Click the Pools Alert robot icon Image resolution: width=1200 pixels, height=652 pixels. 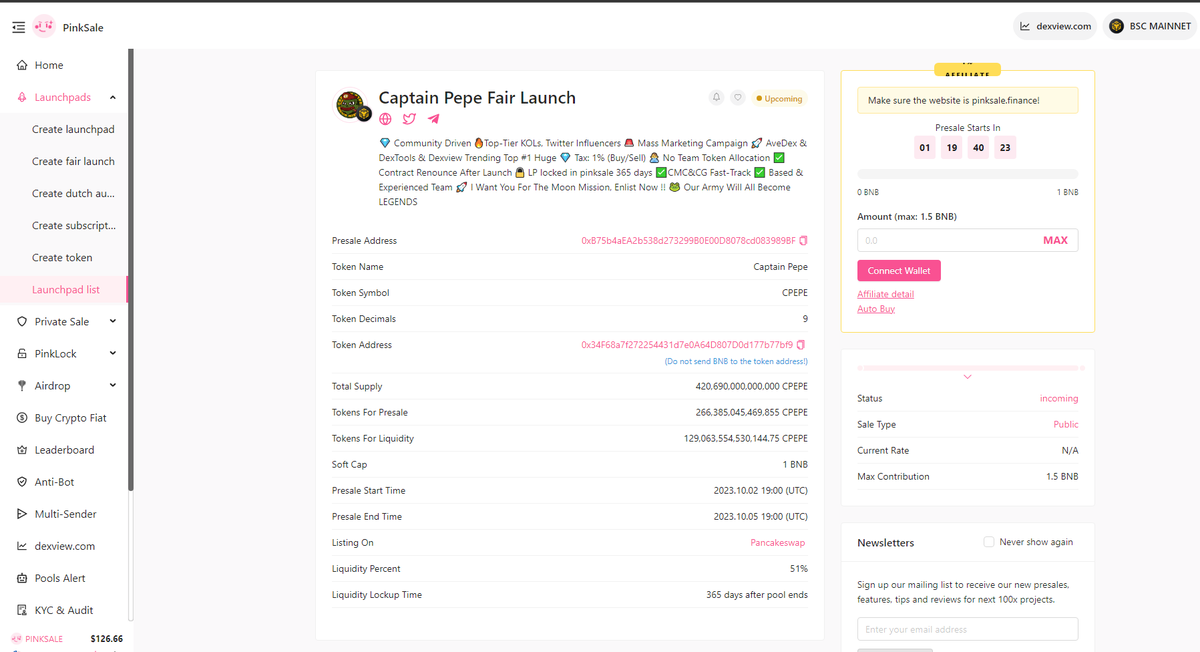22,578
